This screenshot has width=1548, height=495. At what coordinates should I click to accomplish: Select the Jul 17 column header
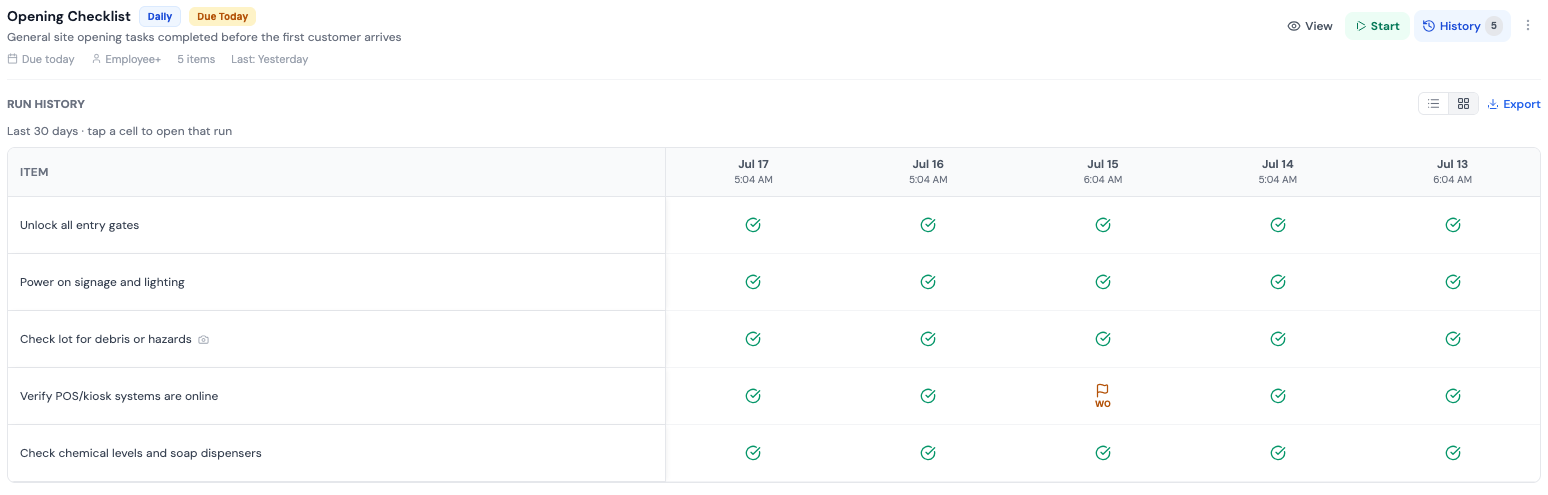(x=753, y=171)
